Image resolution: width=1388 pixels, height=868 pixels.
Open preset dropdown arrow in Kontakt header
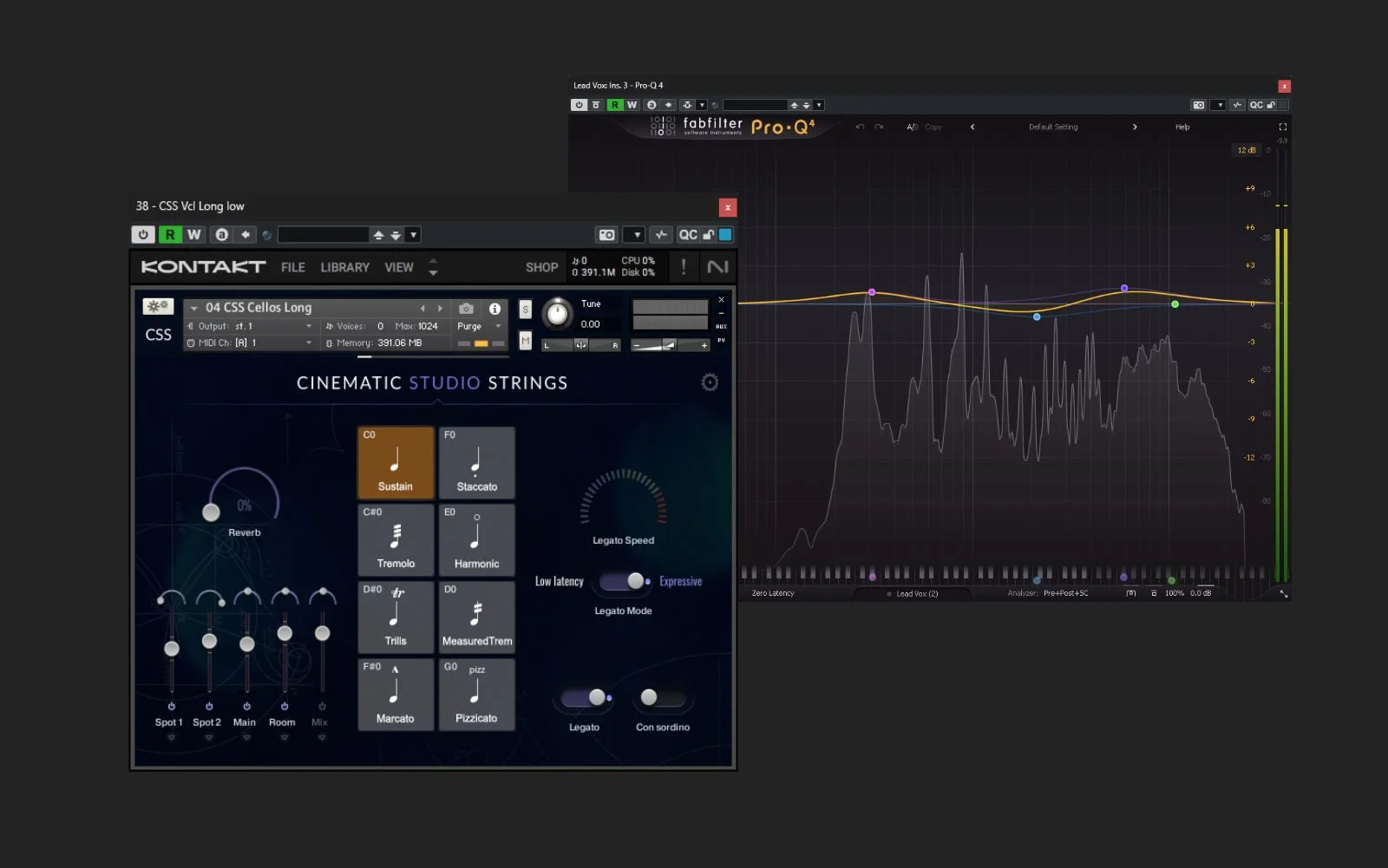point(414,235)
